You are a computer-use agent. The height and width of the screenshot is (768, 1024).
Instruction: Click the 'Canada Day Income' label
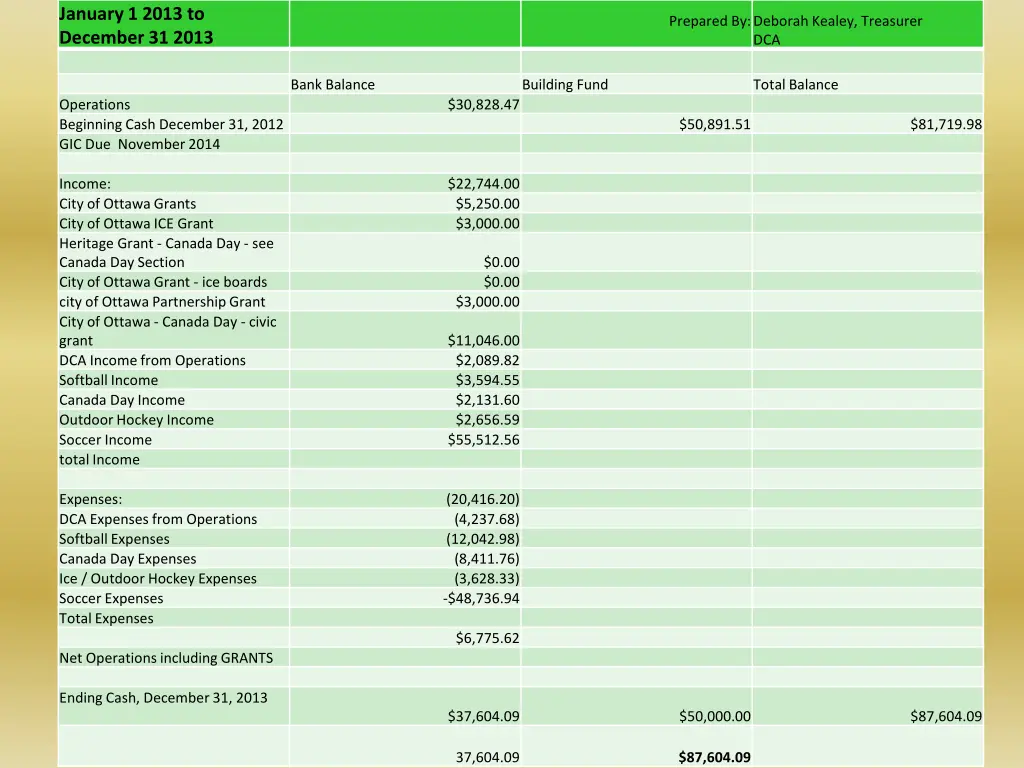coord(121,400)
